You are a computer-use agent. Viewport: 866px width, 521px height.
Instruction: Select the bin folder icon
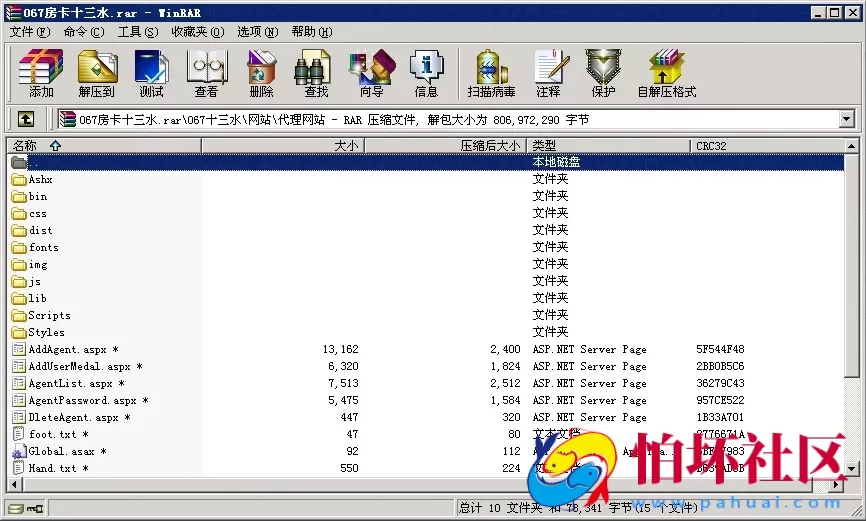[19, 197]
